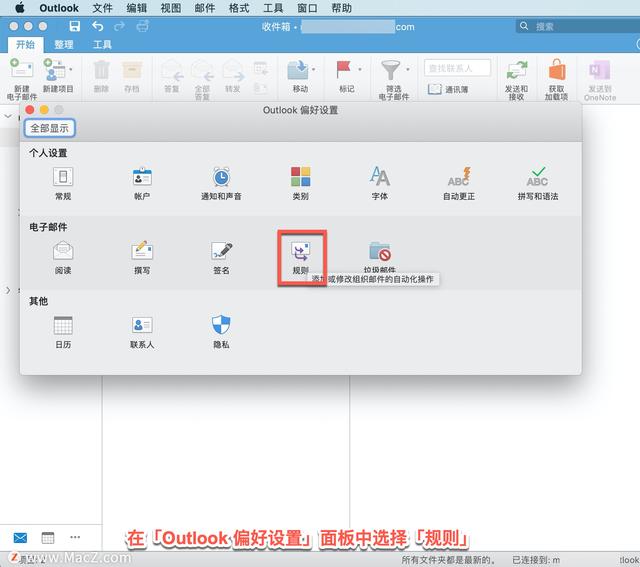Click 全部显示 show all button

[x=49, y=128]
